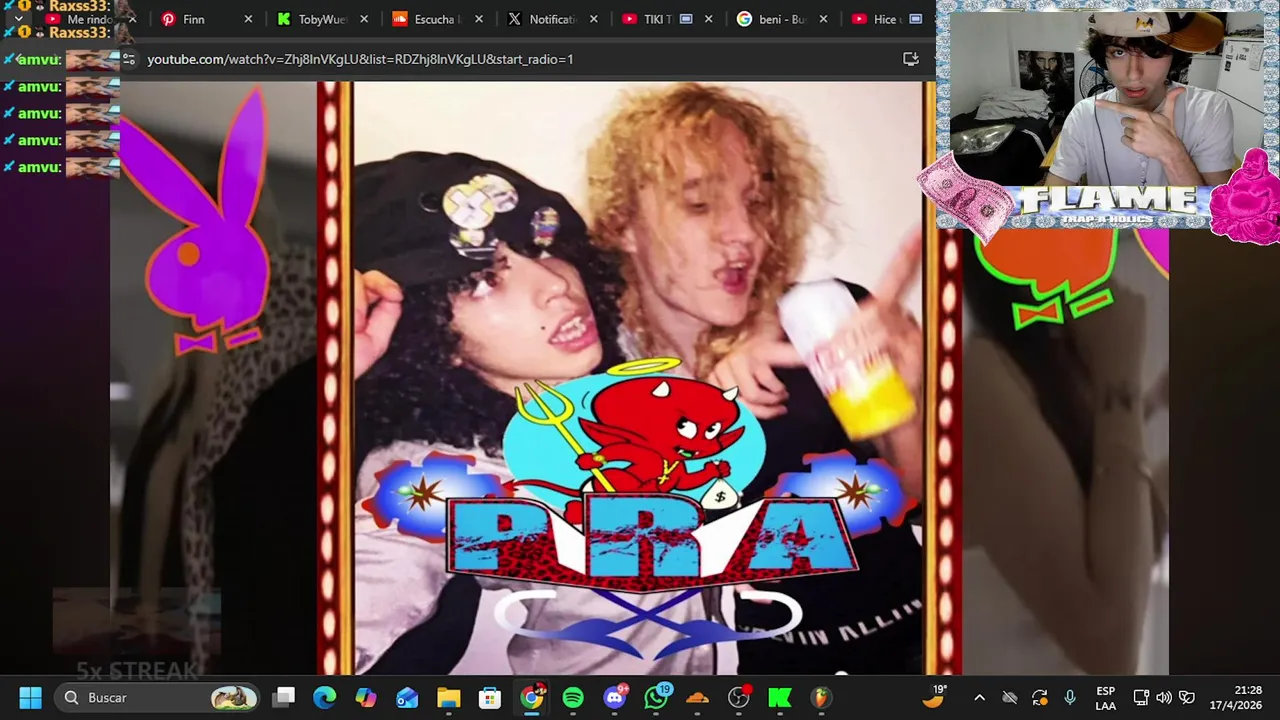1280x720 pixels.
Task: Open Kick app from taskbar
Action: pyautogui.click(x=780, y=698)
